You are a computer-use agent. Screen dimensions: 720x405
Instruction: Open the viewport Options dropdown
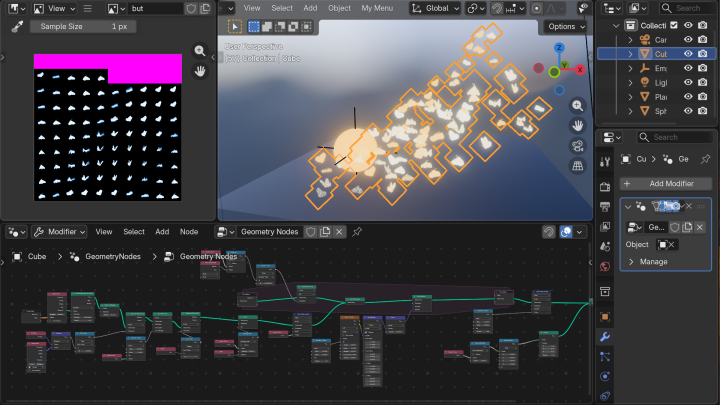point(566,26)
